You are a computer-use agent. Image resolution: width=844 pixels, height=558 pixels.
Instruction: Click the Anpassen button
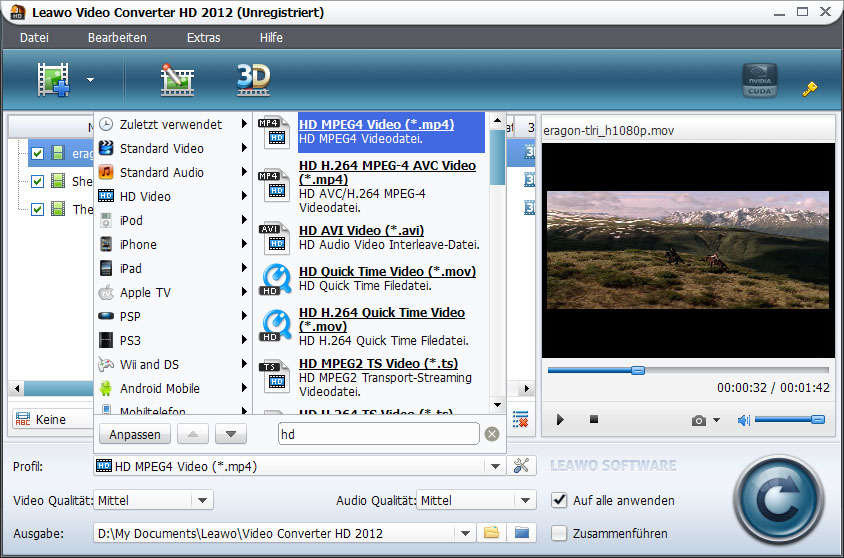134,434
